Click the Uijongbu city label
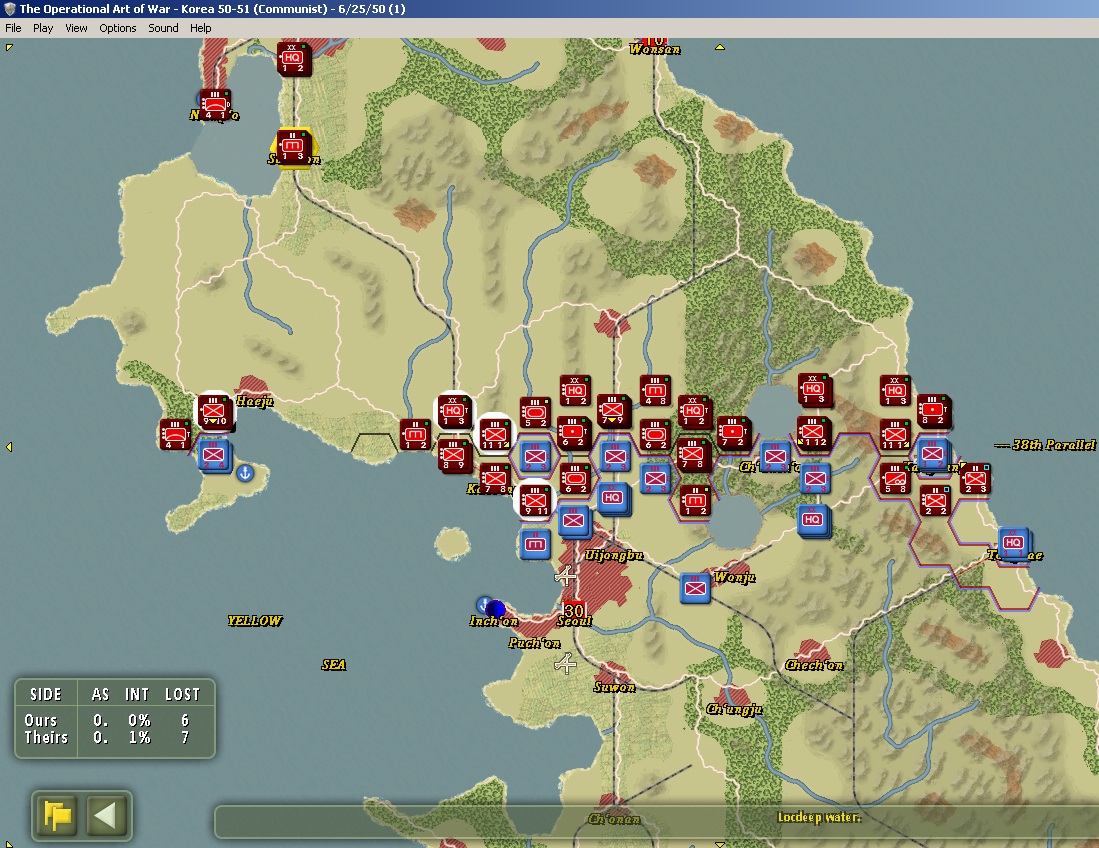 [614, 556]
